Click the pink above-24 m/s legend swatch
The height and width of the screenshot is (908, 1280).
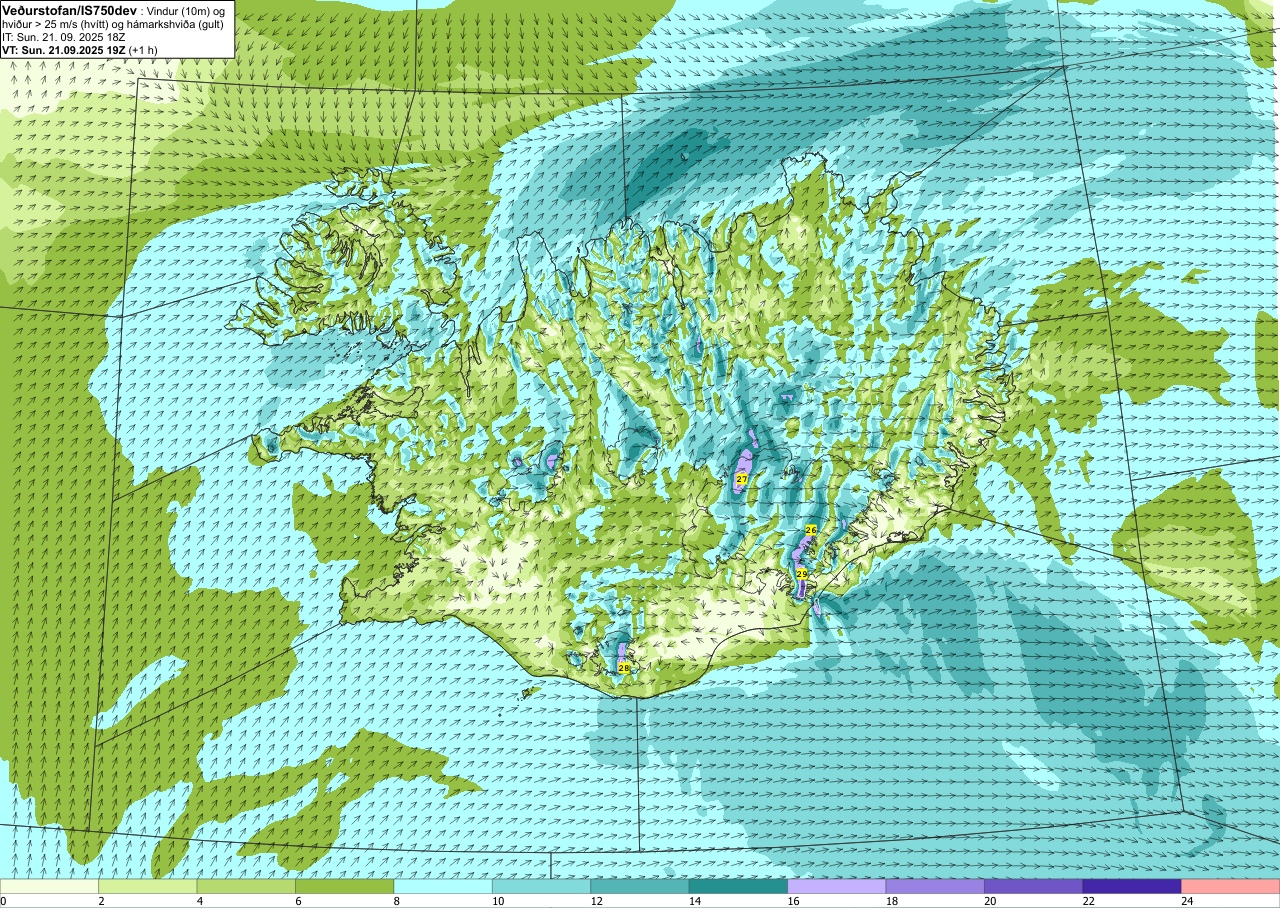tap(1230, 886)
